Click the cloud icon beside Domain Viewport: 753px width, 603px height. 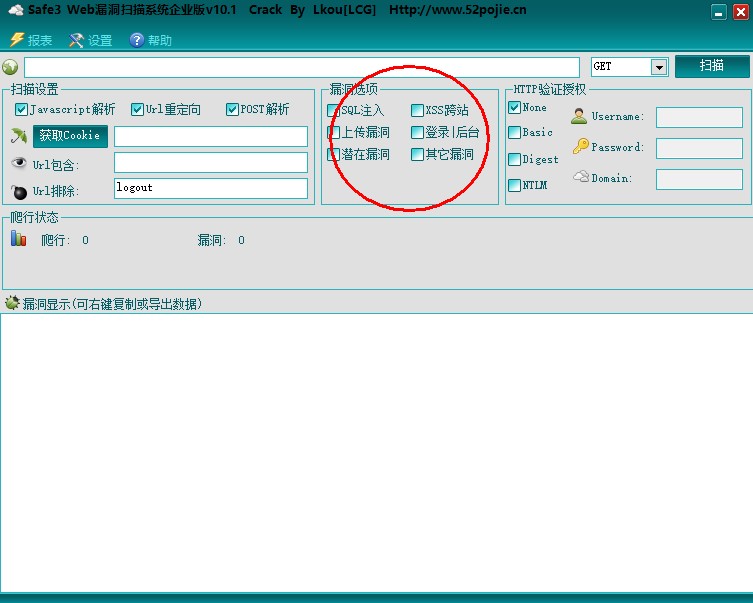coord(581,176)
